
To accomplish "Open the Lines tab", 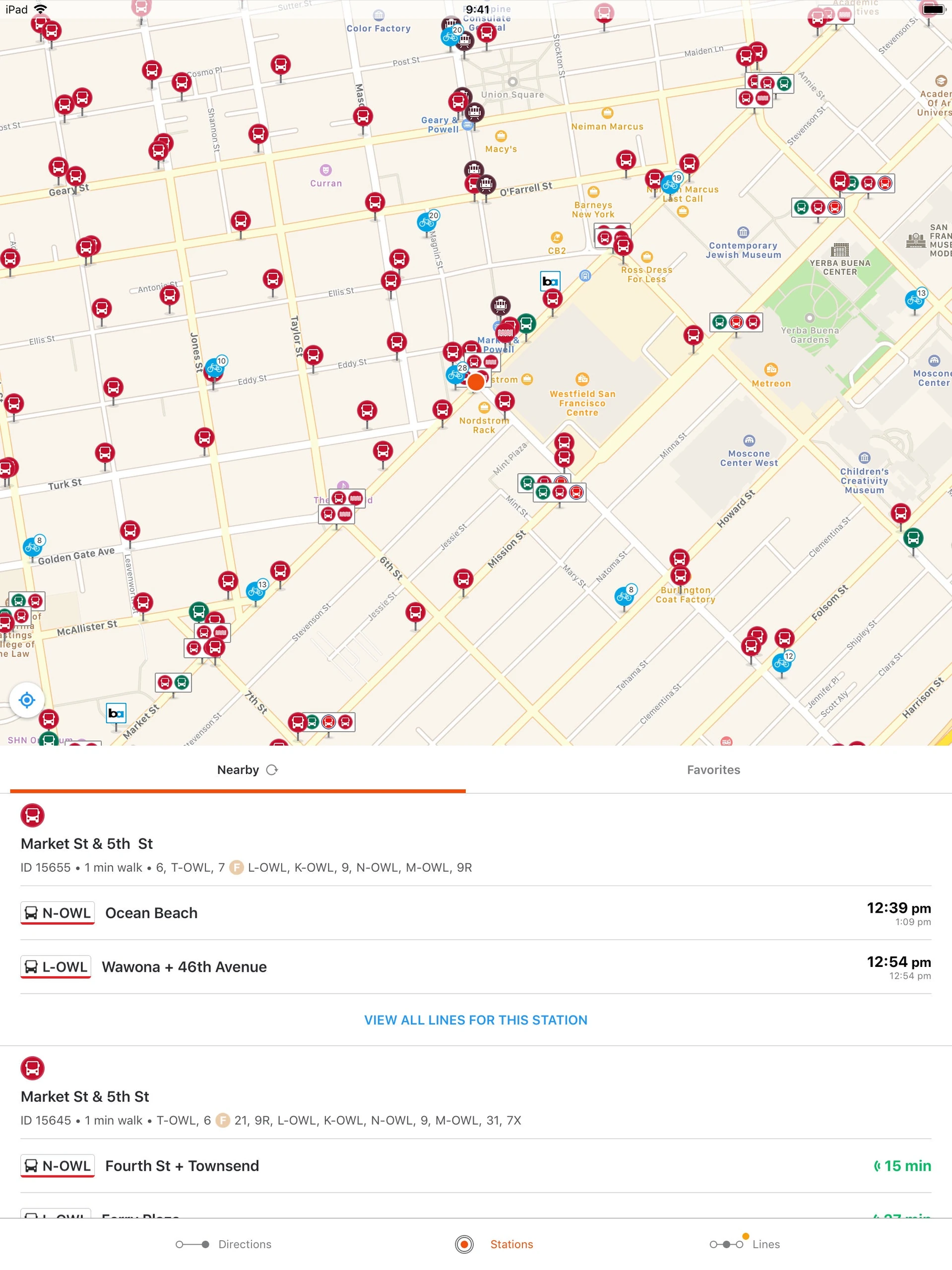I will click(x=745, y=1244).
